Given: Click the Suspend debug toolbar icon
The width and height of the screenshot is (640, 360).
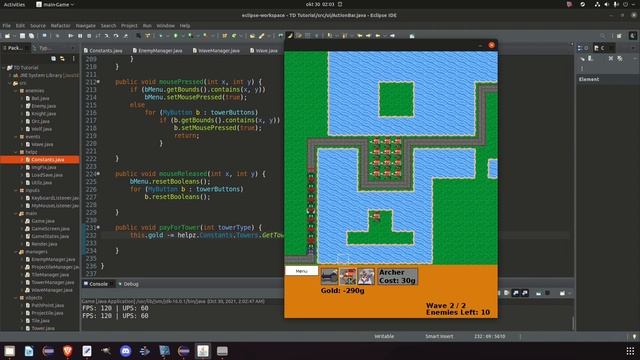Looking at the screenshot, I should pos(80,36).
